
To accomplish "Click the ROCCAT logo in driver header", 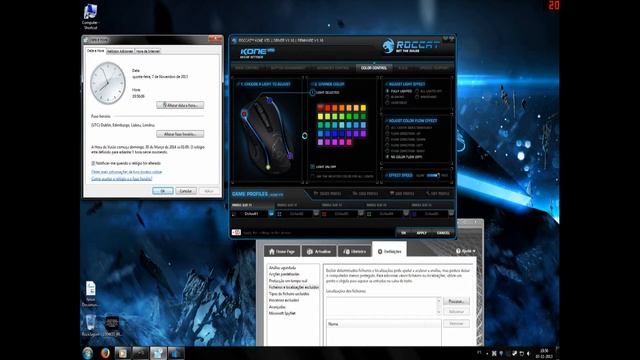I will coord(411,46).
